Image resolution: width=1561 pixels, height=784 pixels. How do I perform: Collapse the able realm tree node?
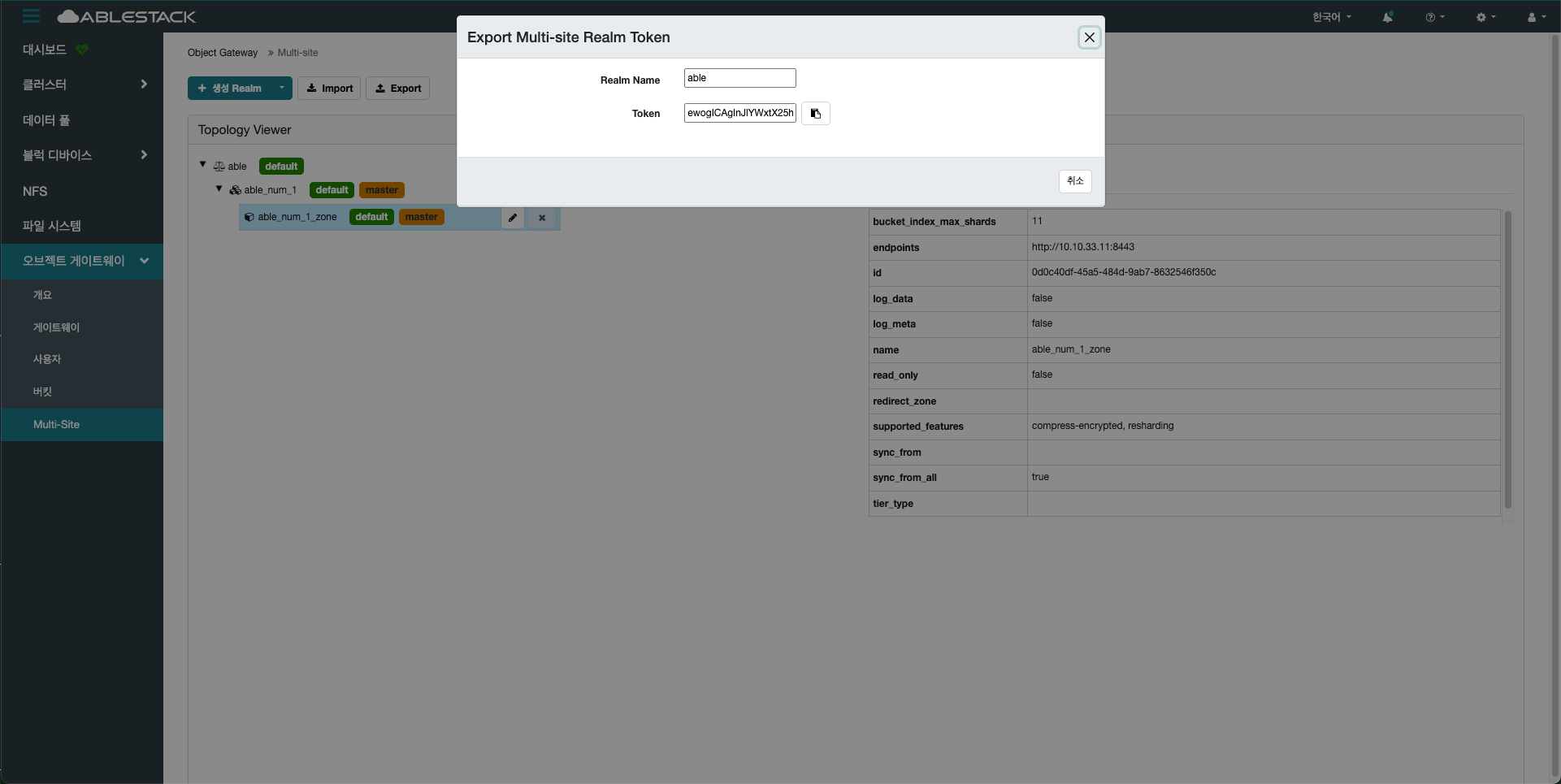(203, 165)
